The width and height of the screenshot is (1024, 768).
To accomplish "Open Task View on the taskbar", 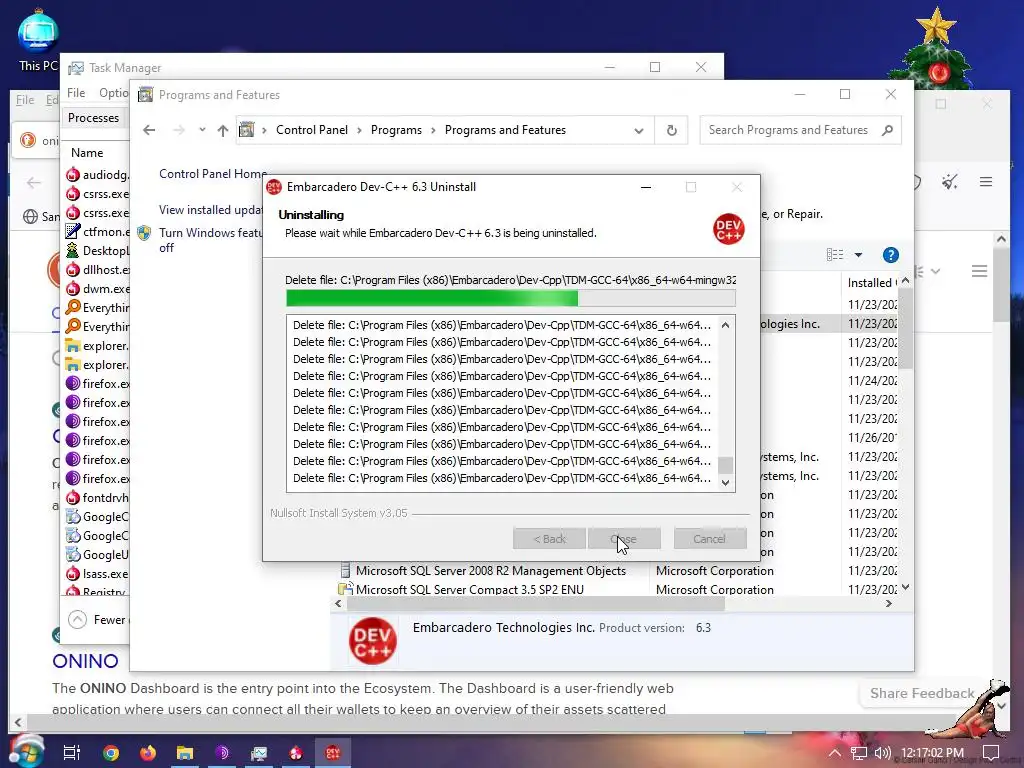I will [x=71, y=752].
